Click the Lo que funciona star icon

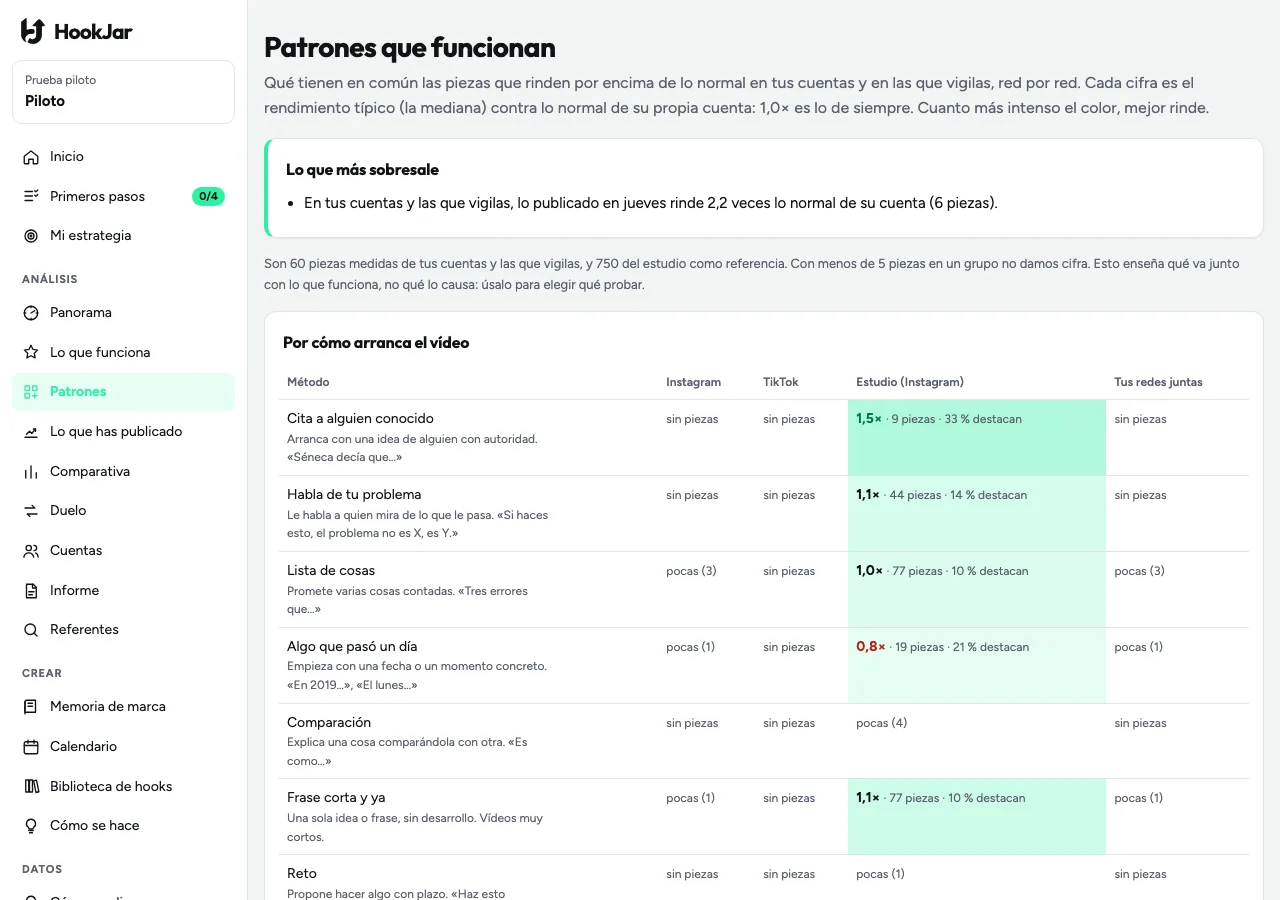pos(31,353)
